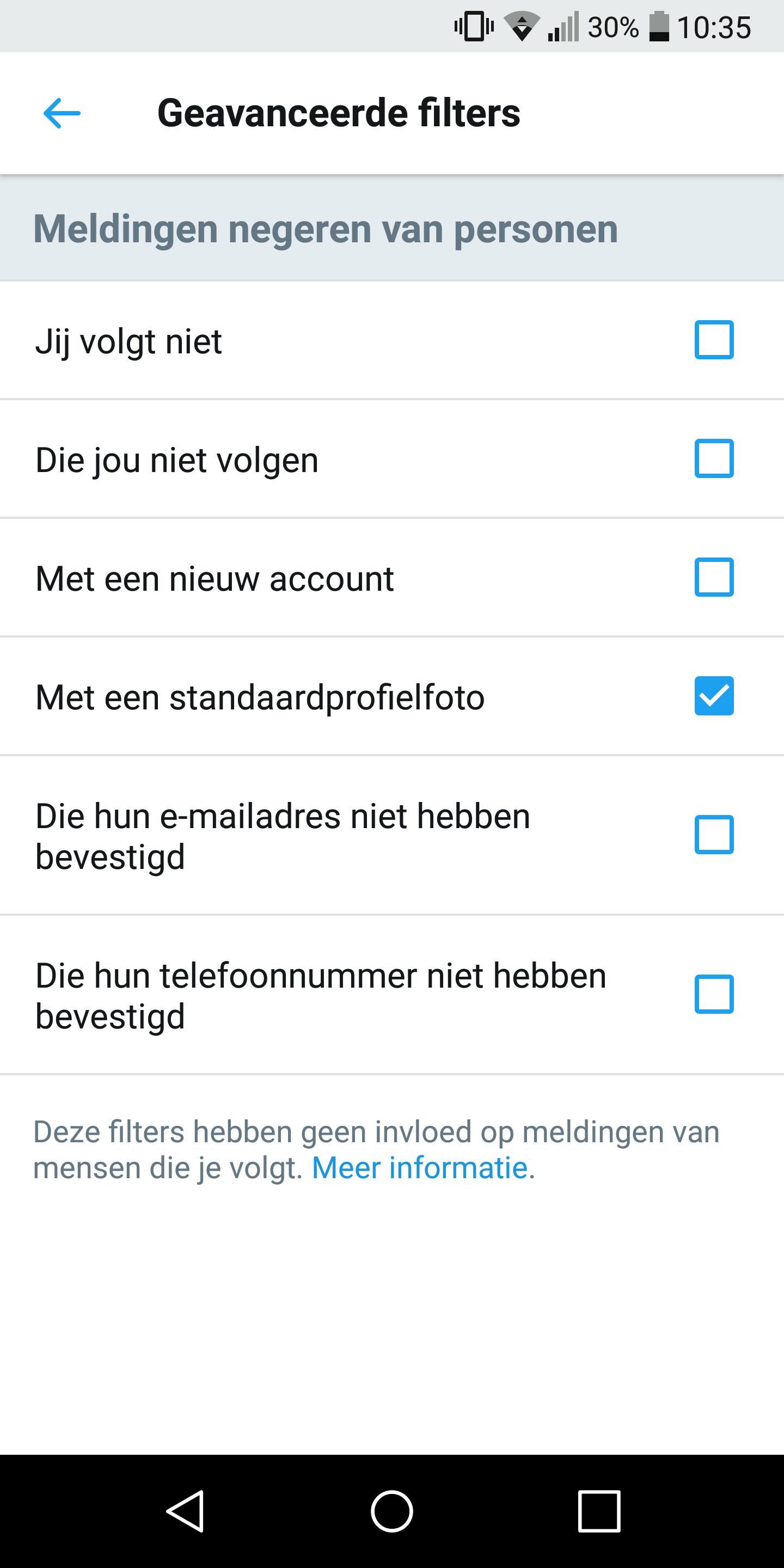Tap the vibrate mode status icon
Viewport: 784px width, 1568px height.
[474, 27]
